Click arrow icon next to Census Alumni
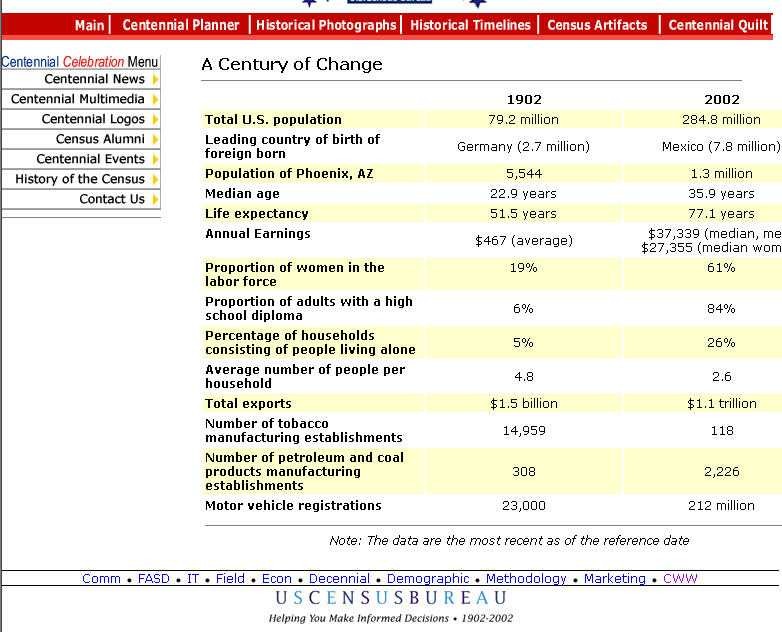Screen dimensions: 782x632 pyautogui.click(x=155, y=139)
